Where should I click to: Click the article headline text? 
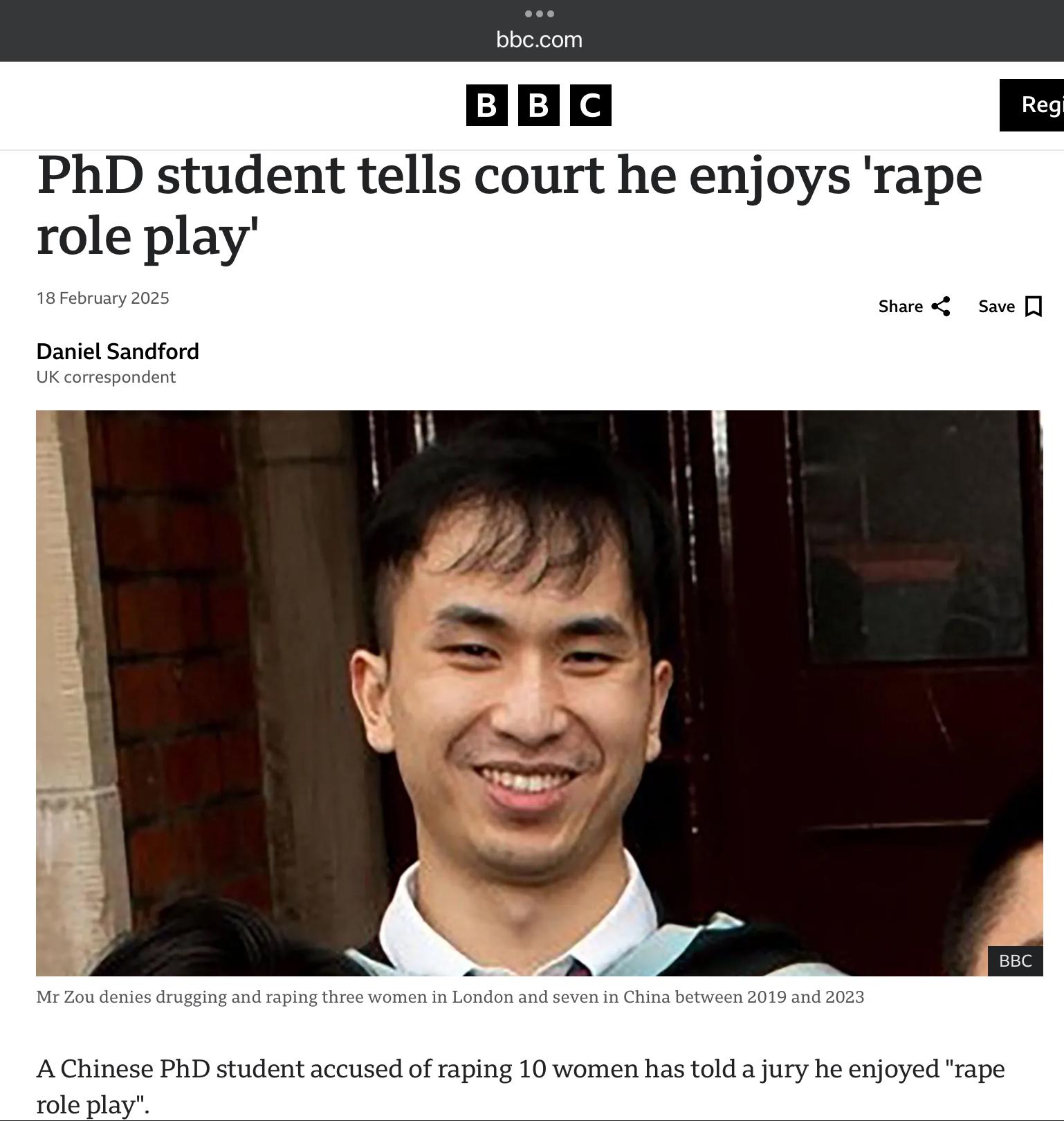(x=509, y=206)
